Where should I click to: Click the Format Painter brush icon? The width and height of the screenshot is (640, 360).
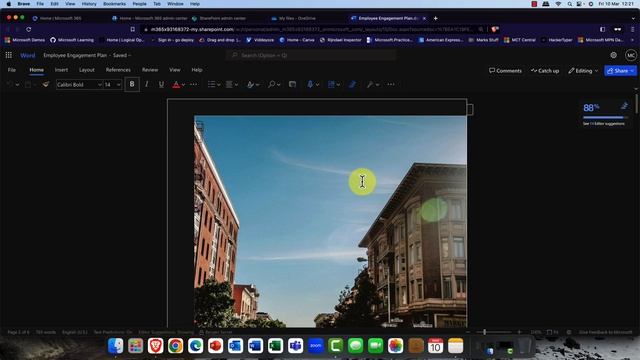46,84
